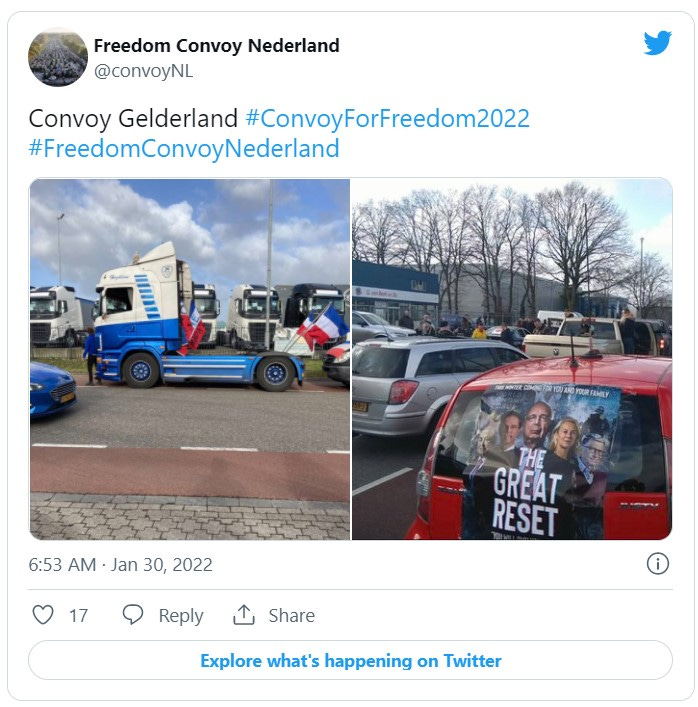Open the tweet info circle icon
698x707 pixels.
[x=657, y=564]
